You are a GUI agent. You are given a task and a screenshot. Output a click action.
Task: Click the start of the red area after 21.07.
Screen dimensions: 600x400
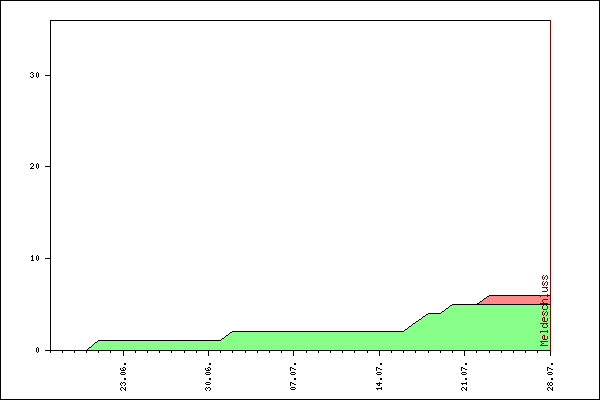point(482,300)
